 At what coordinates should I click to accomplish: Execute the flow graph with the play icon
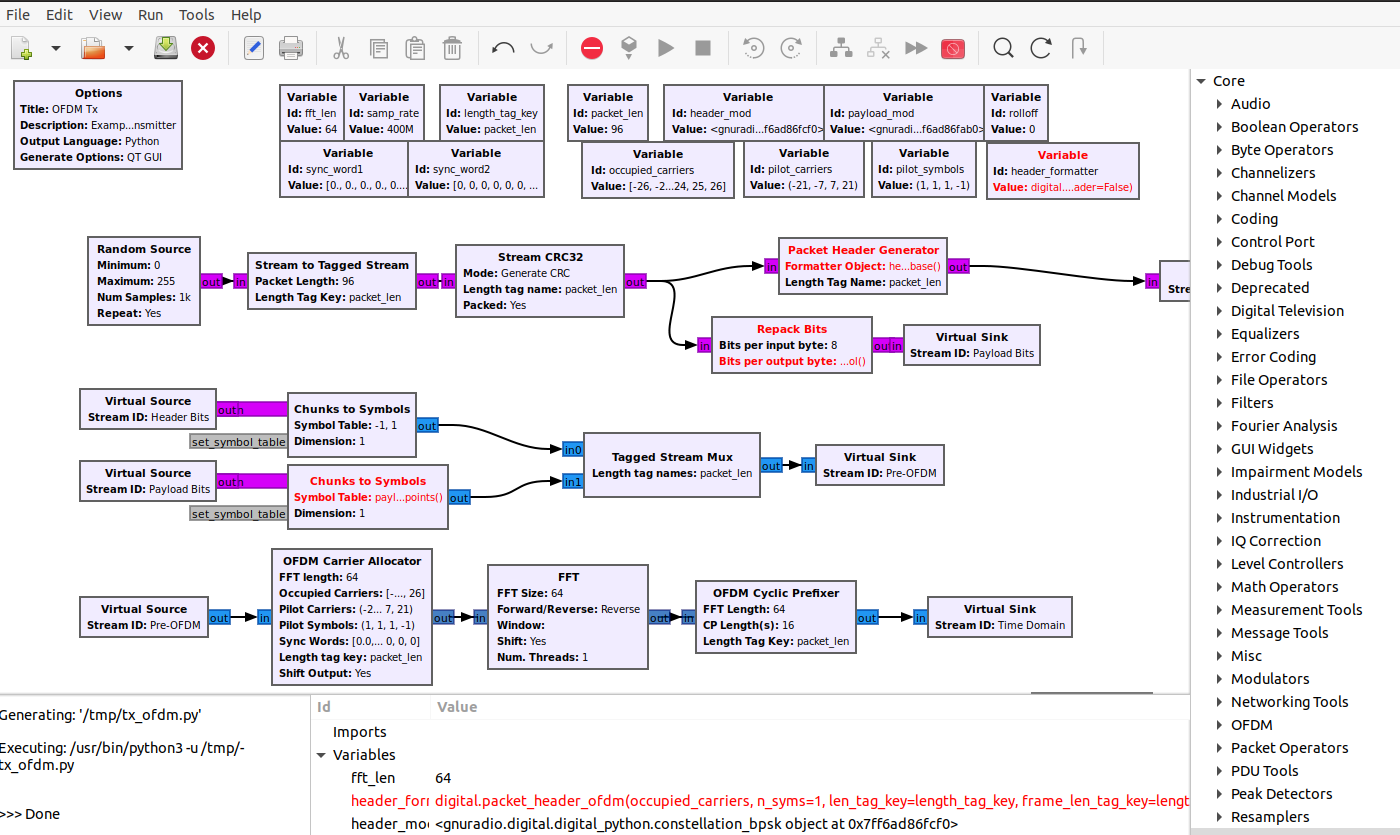coord(665,47)
